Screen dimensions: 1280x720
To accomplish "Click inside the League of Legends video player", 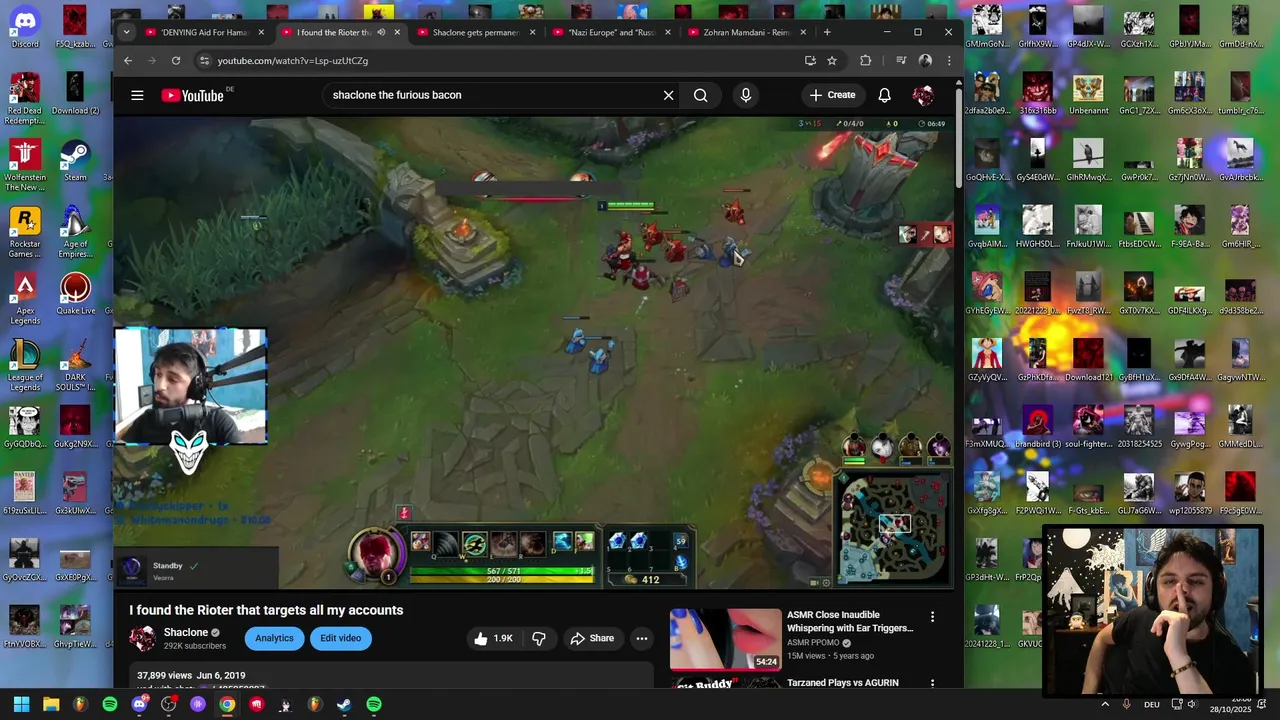I will 535,353.
